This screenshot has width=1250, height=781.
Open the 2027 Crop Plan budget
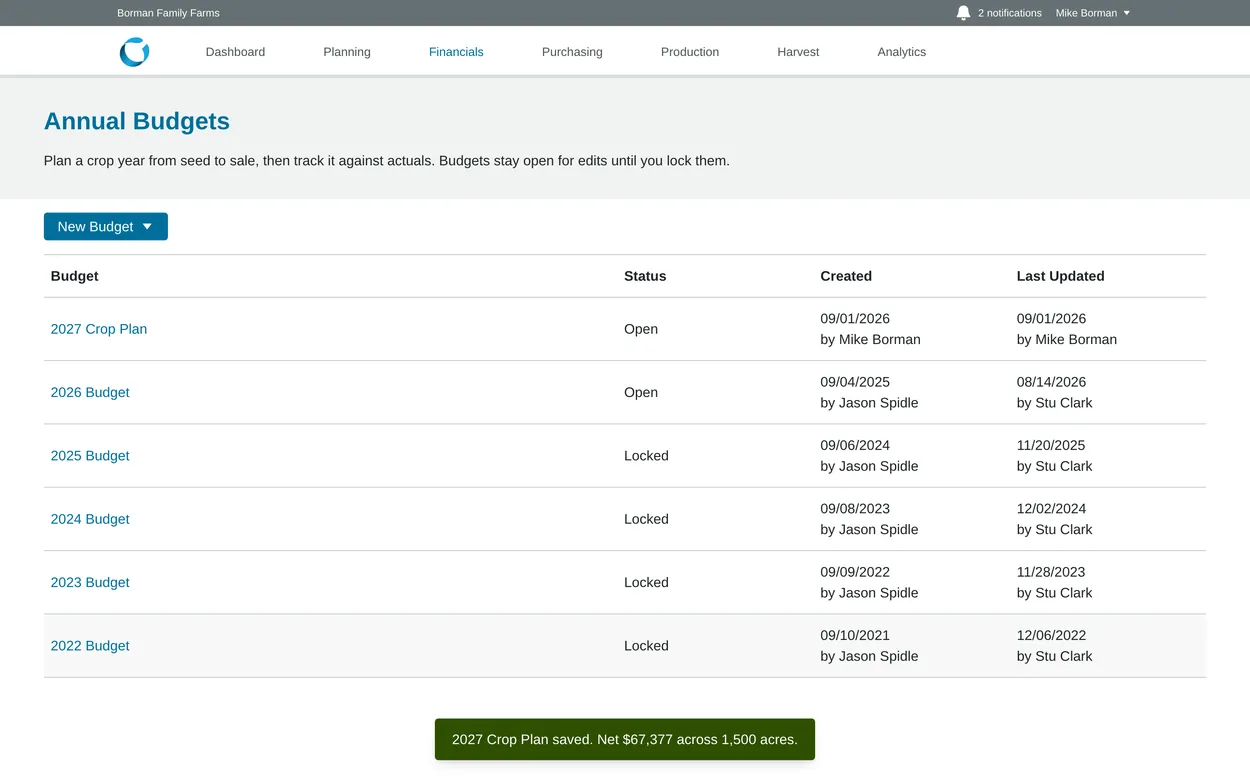(99, 329)
